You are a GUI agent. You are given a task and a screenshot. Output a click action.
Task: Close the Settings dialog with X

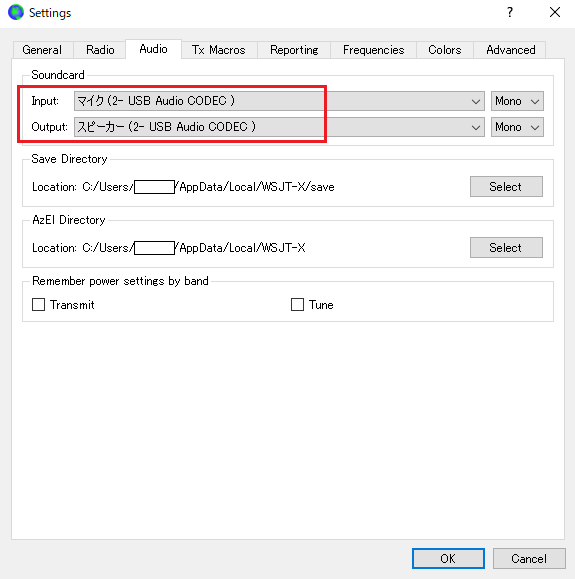coord(555,12)
